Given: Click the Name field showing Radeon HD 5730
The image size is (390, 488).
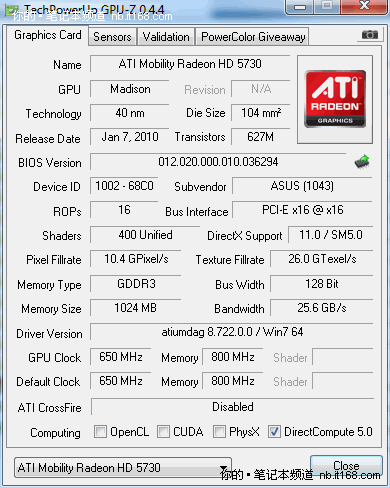Looking at the screenshot, I should pyautogui.click(x=190, y=64).
